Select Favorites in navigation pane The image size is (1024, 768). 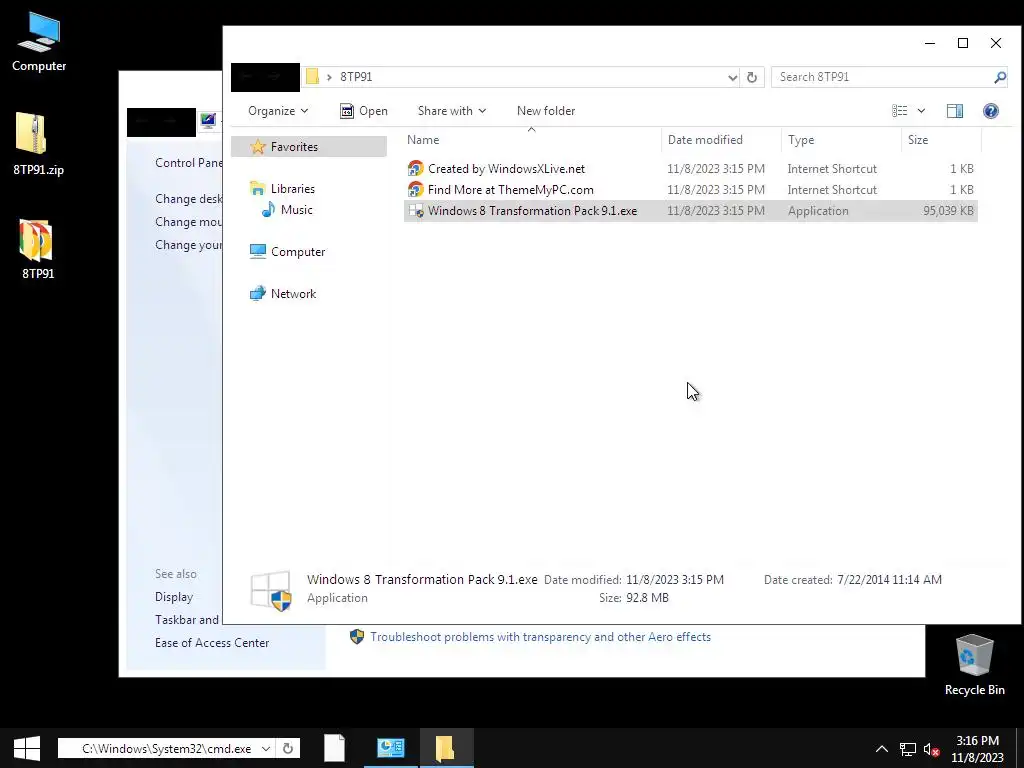click(x=309, y=146)
